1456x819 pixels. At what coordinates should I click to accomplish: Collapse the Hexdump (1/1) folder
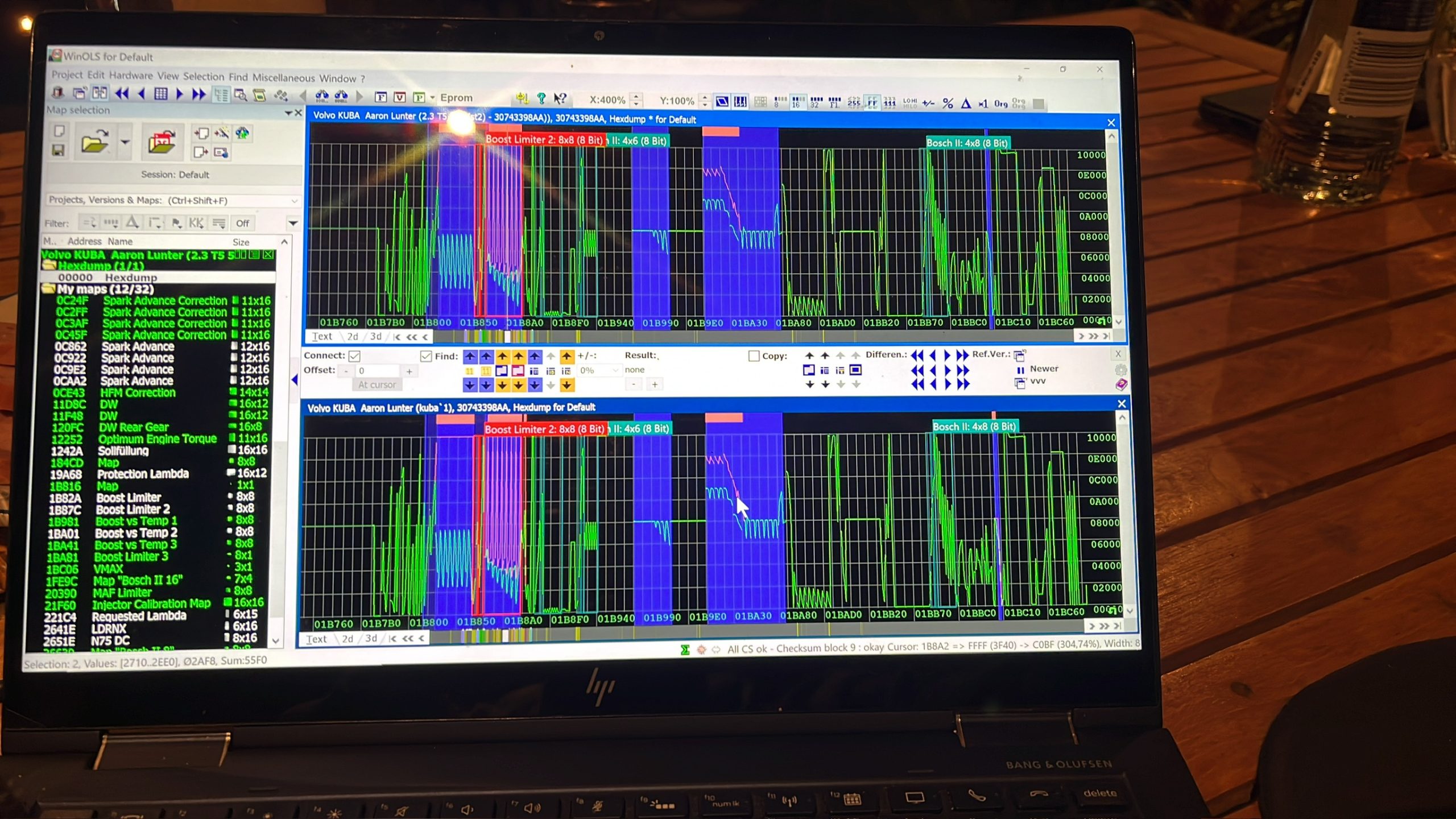point(49,266)
